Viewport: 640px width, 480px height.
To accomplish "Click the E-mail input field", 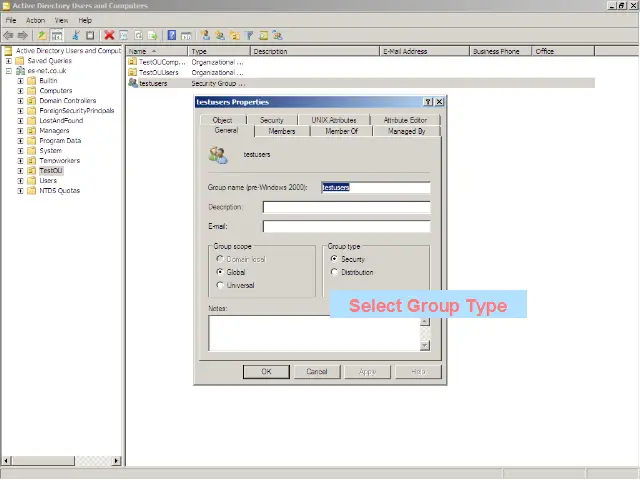I will click(347, 226).
